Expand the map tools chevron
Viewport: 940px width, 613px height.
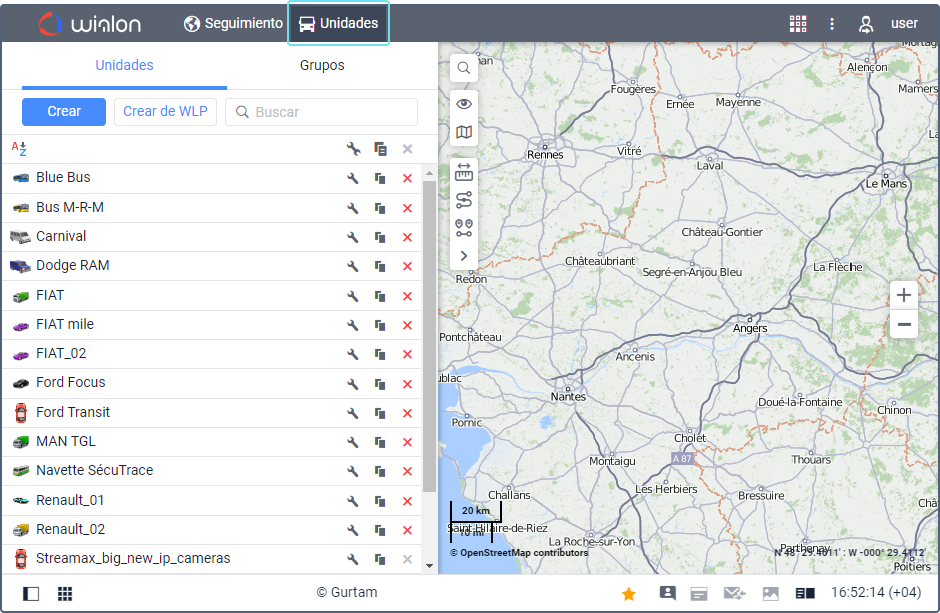click(x=464, y=256)
